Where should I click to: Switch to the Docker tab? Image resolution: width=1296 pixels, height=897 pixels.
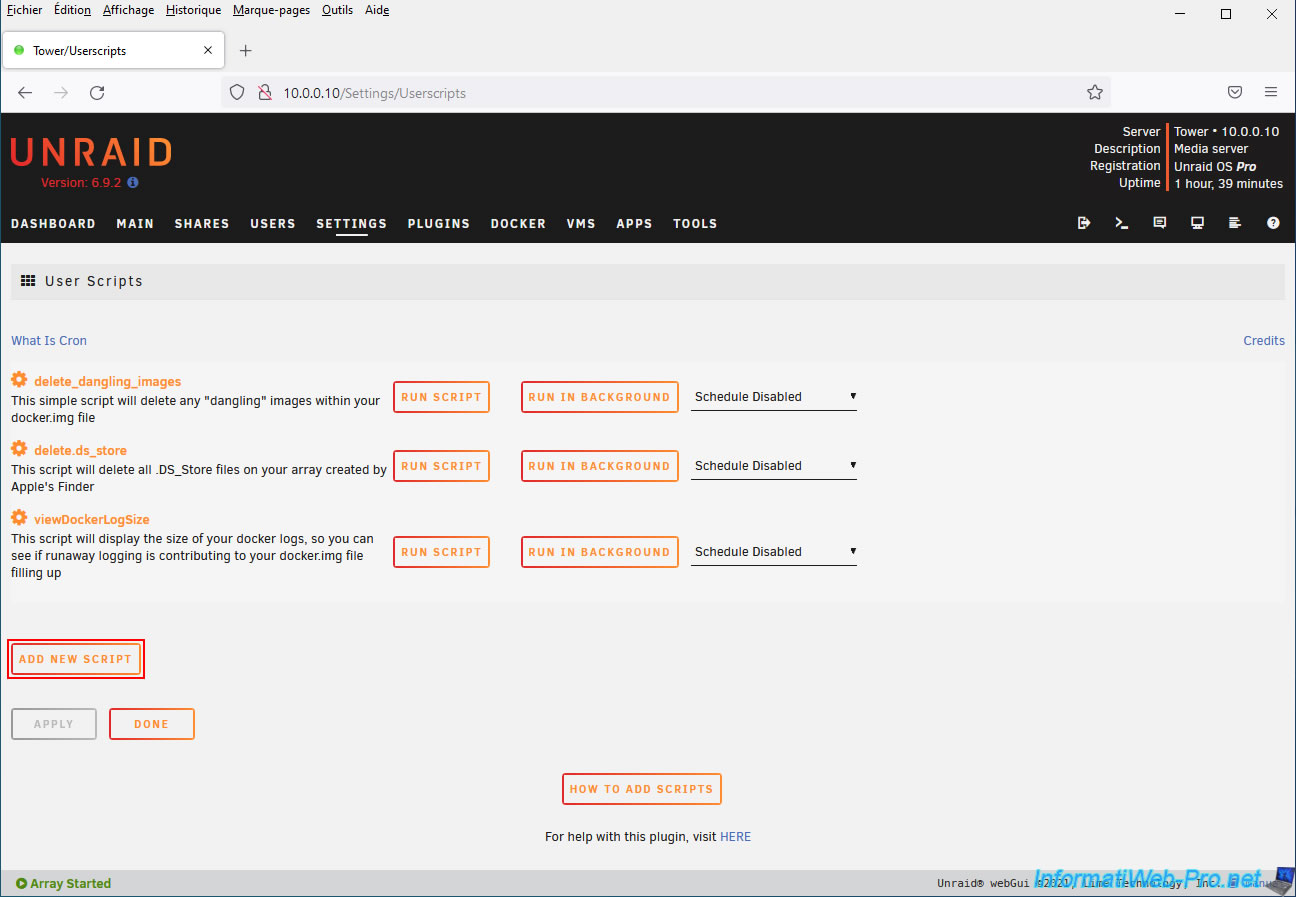pos(518,224)
